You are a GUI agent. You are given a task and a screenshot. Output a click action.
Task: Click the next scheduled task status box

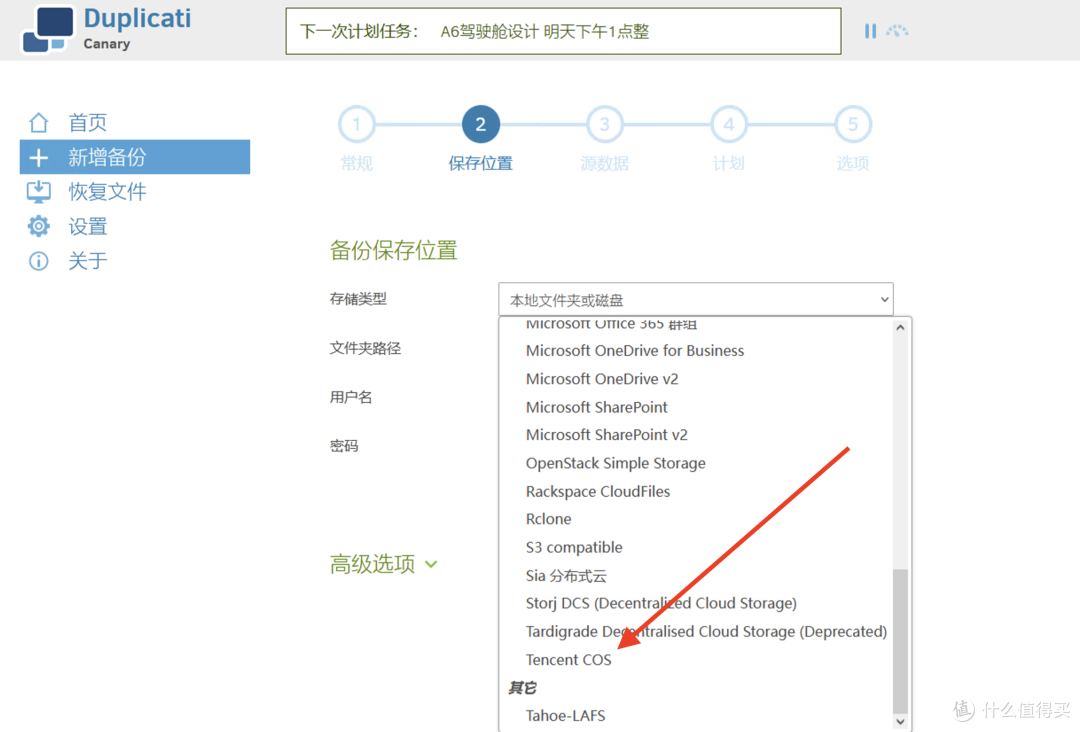[x=563, y=31]
